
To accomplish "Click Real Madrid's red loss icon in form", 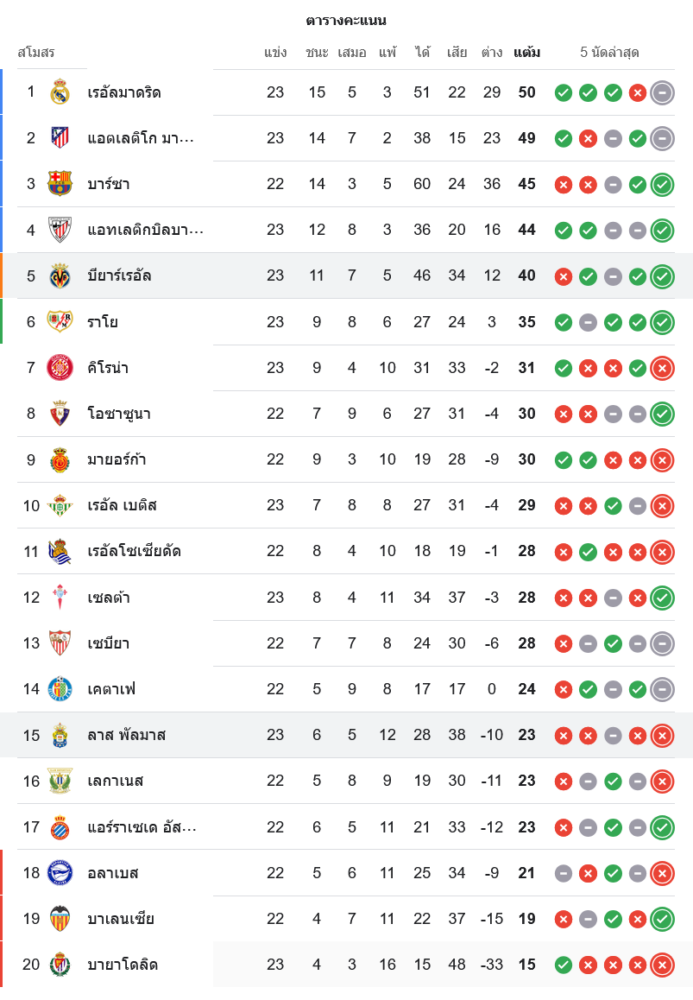I will (637, 93).
